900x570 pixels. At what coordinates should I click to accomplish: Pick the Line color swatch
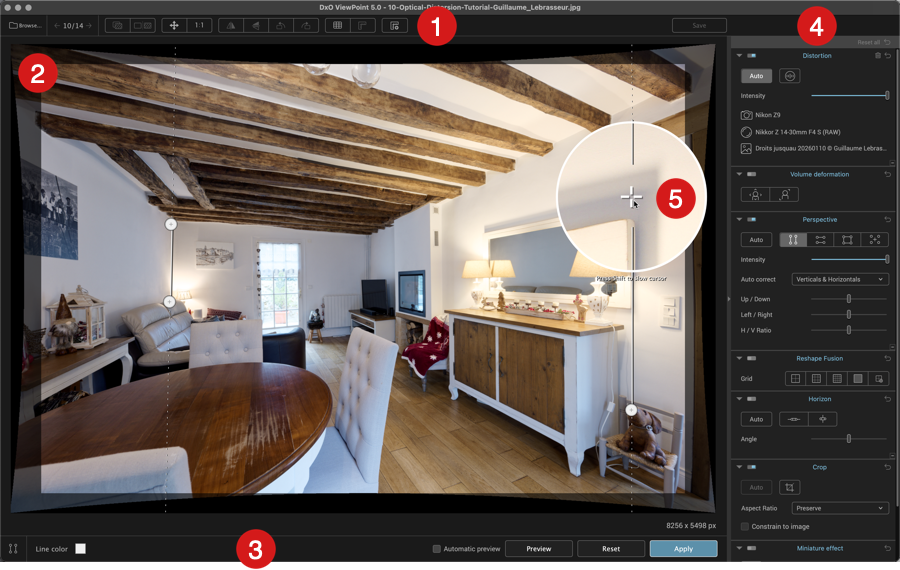pyautogui.click(x=80, y=549)
